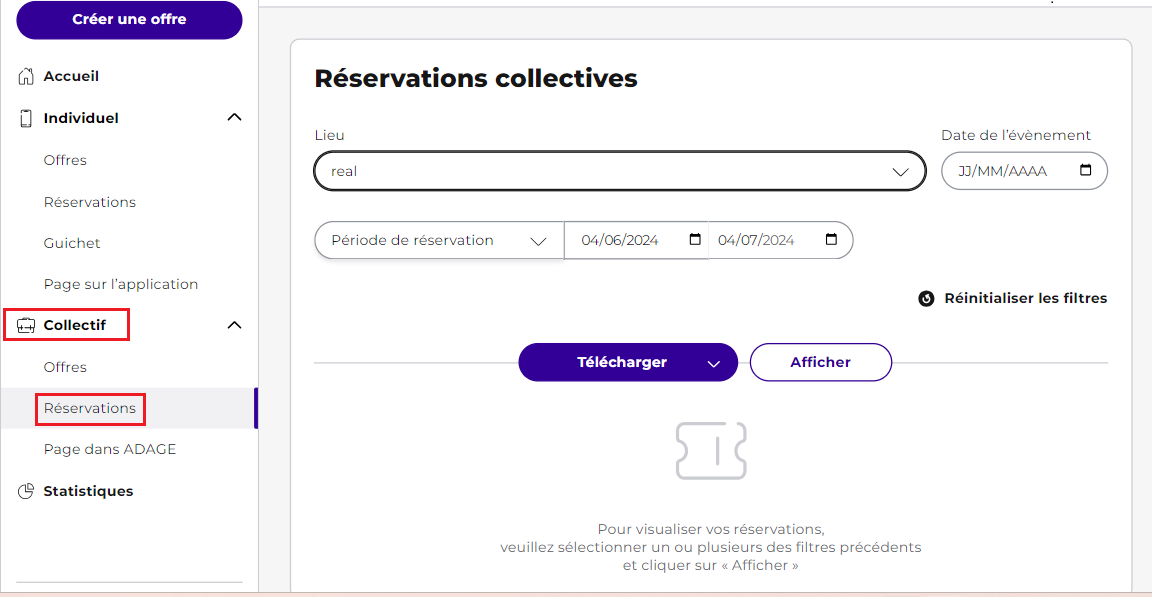Click the Statistiques pie chart icon
The height and width of the screenshot is (597, 1152).
pos(26,491)
